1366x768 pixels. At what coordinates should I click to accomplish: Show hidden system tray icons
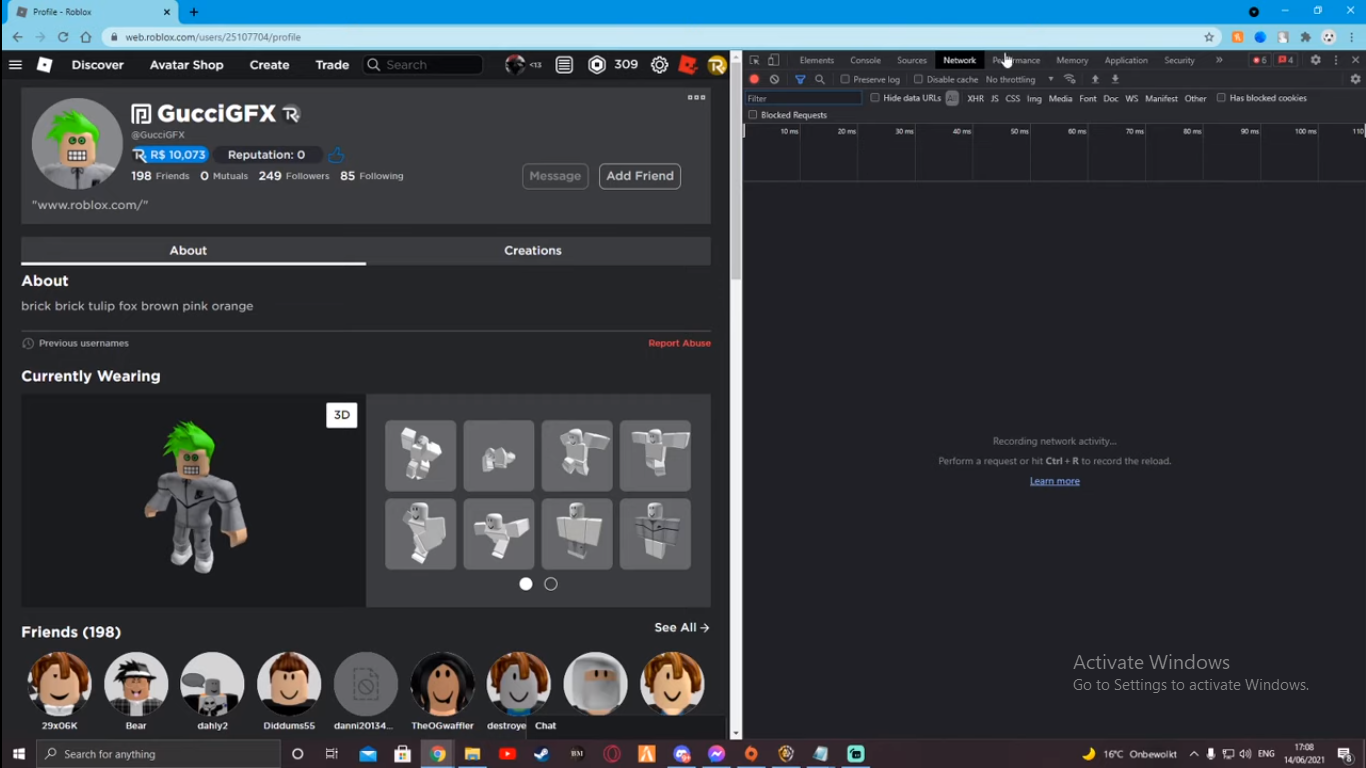[1194, 754]
